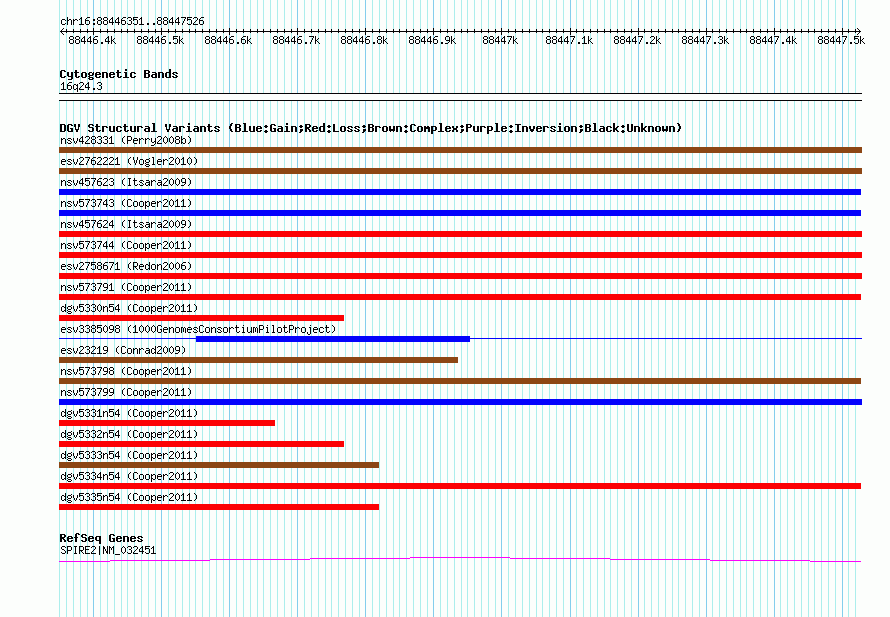Click the magenta SPIRE2 gene line
890x617 pixels.
tap(460, 560)
